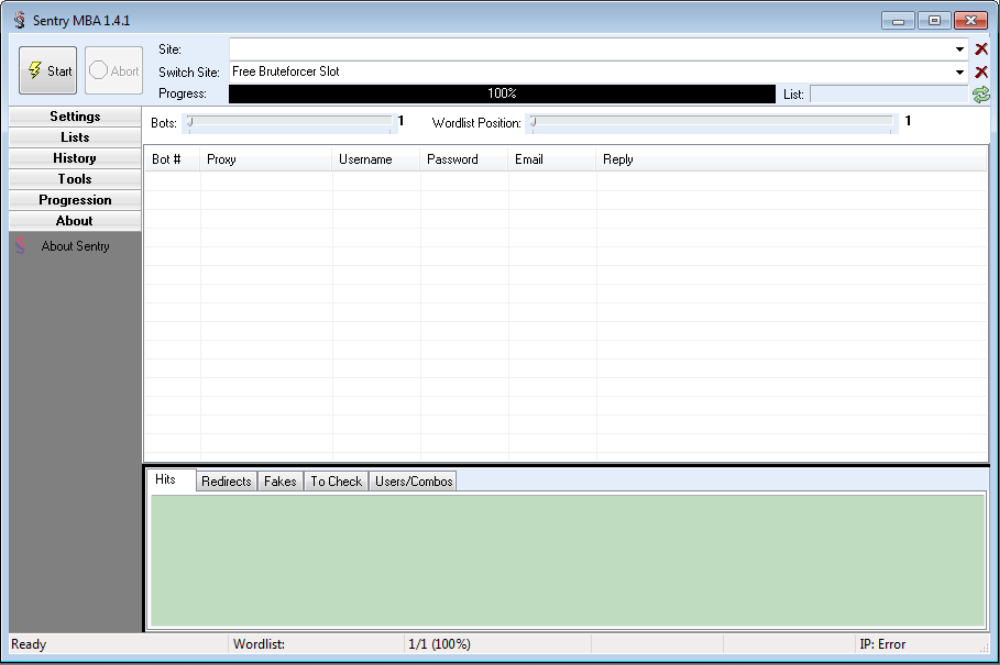Switch to the Redirects tab

[226, 481]
